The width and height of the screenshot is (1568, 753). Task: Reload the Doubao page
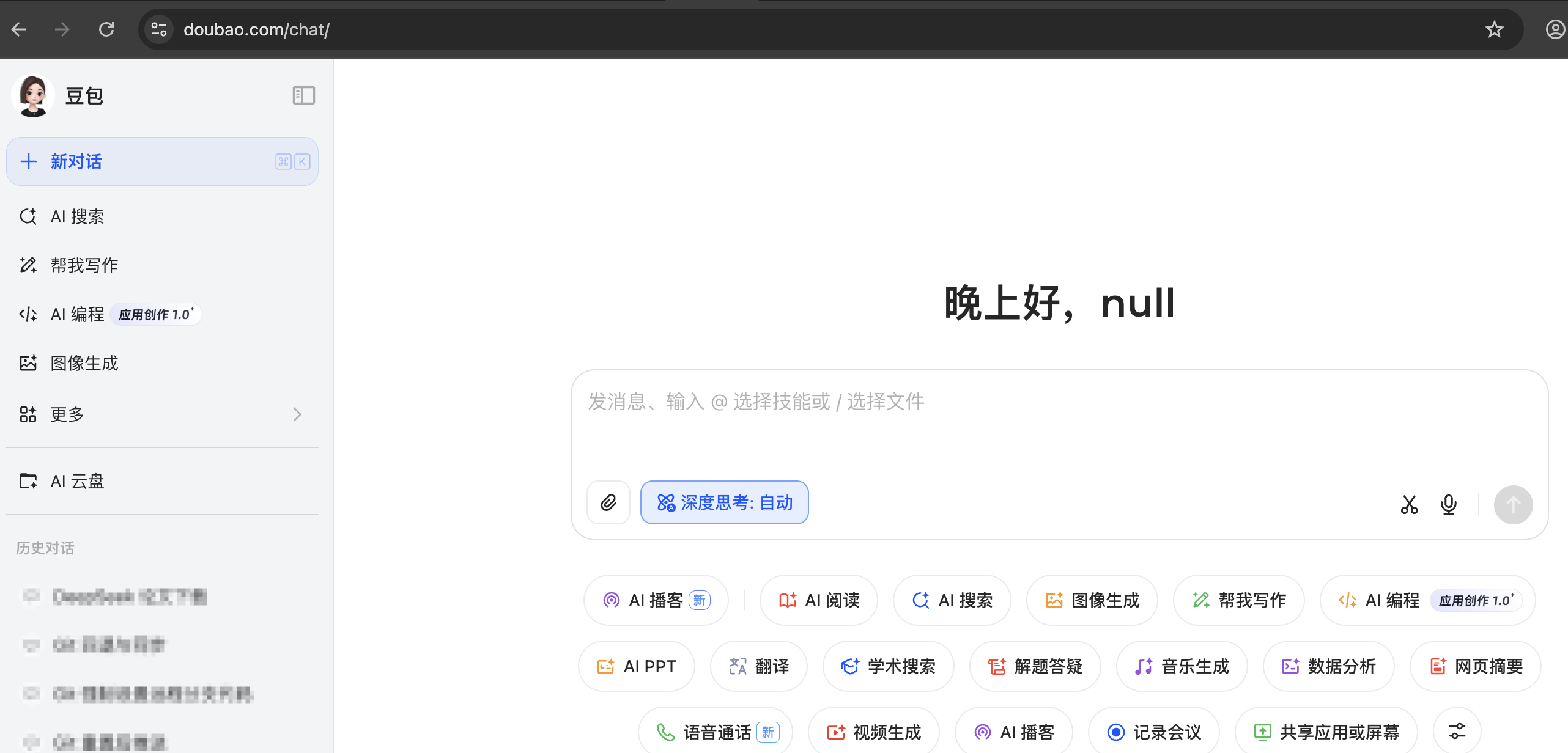coord(106,29)
